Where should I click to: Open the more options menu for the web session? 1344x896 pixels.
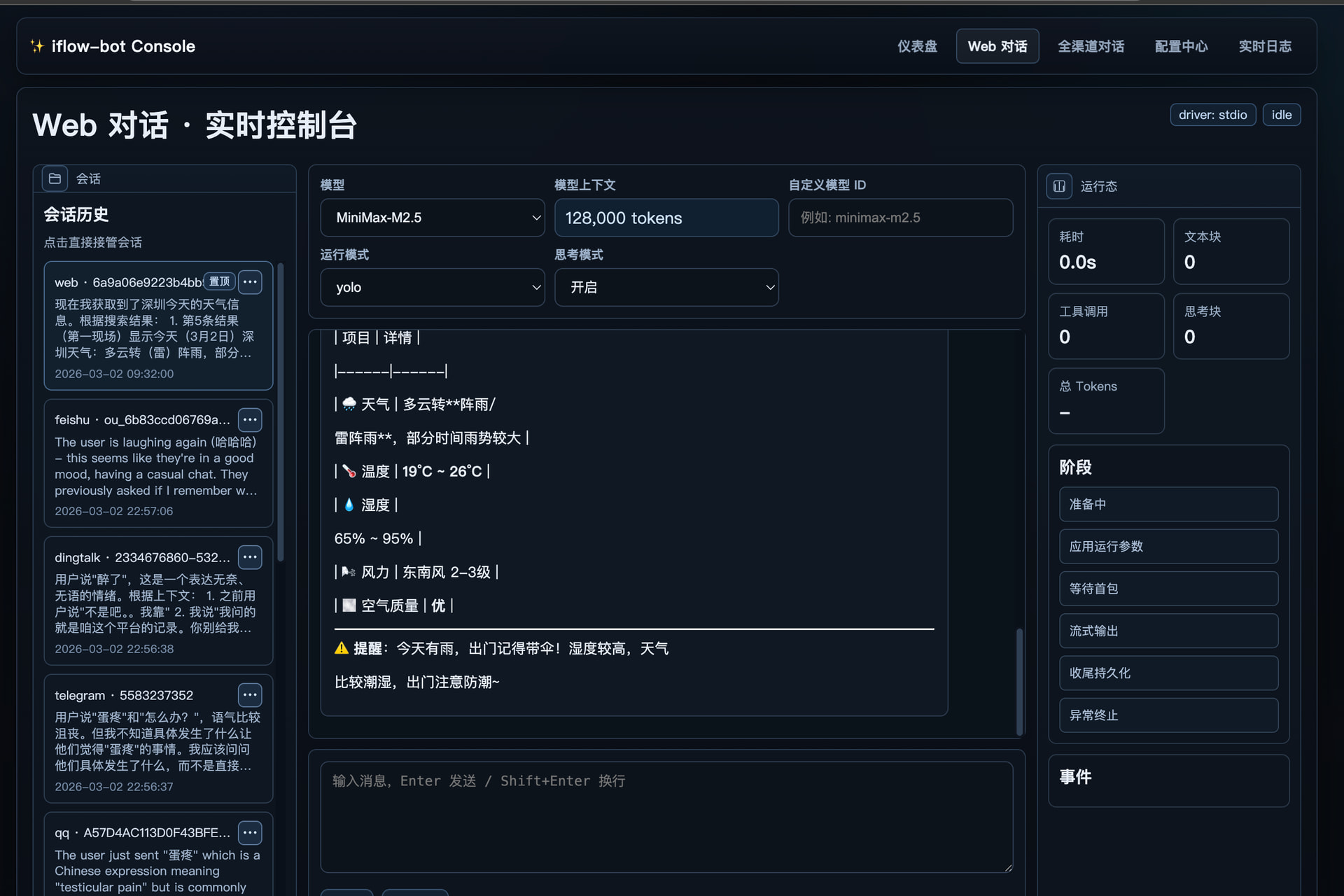click(250, 281)
